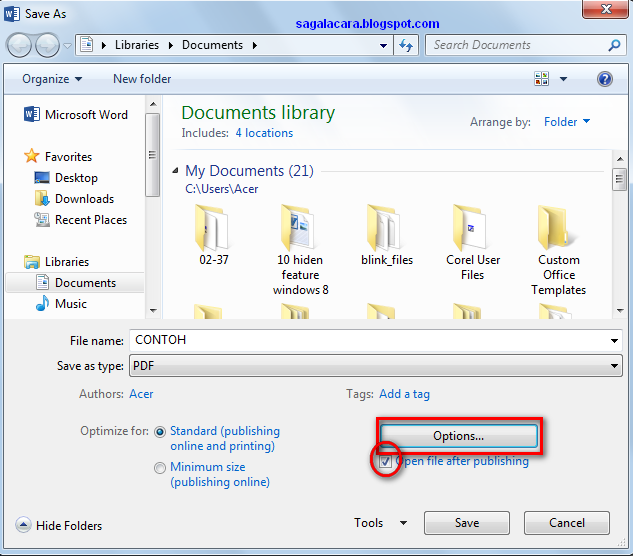This screenshot has width=633, height=556.
Task: Select the Custom Office Templates folder
Action: [x=559, y=250]
